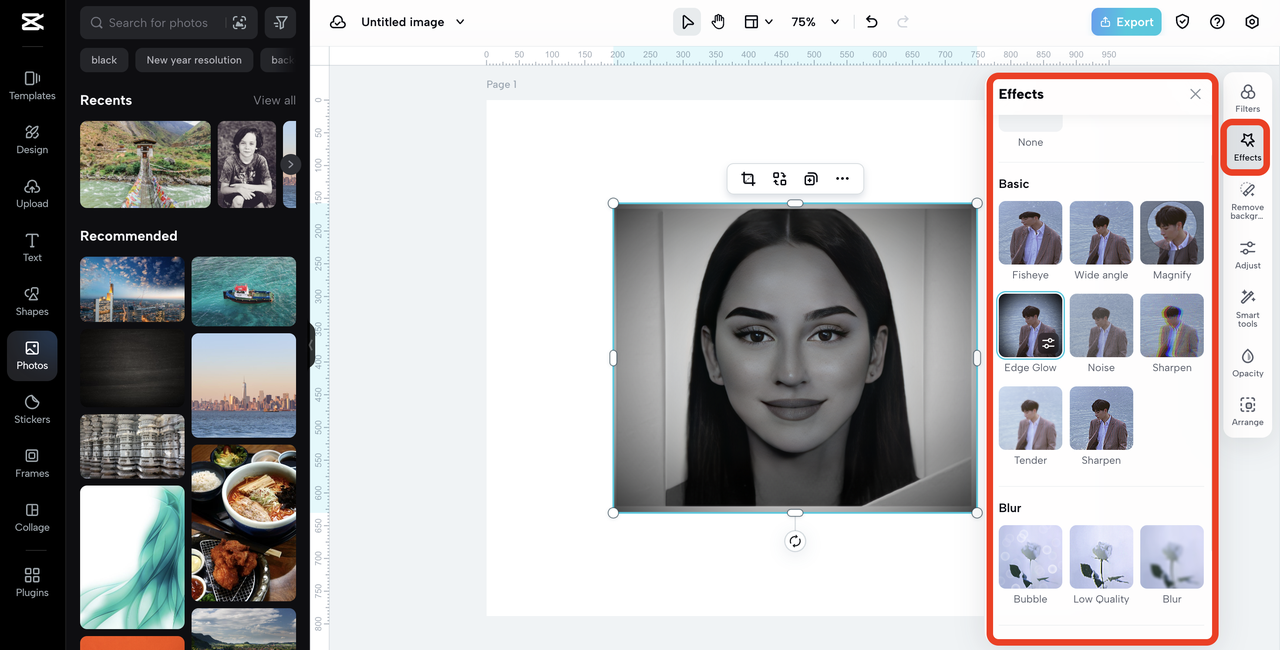Expand the 75% zoom dropdown
This screenshot has height=650, width=1280.
point(835,22)
